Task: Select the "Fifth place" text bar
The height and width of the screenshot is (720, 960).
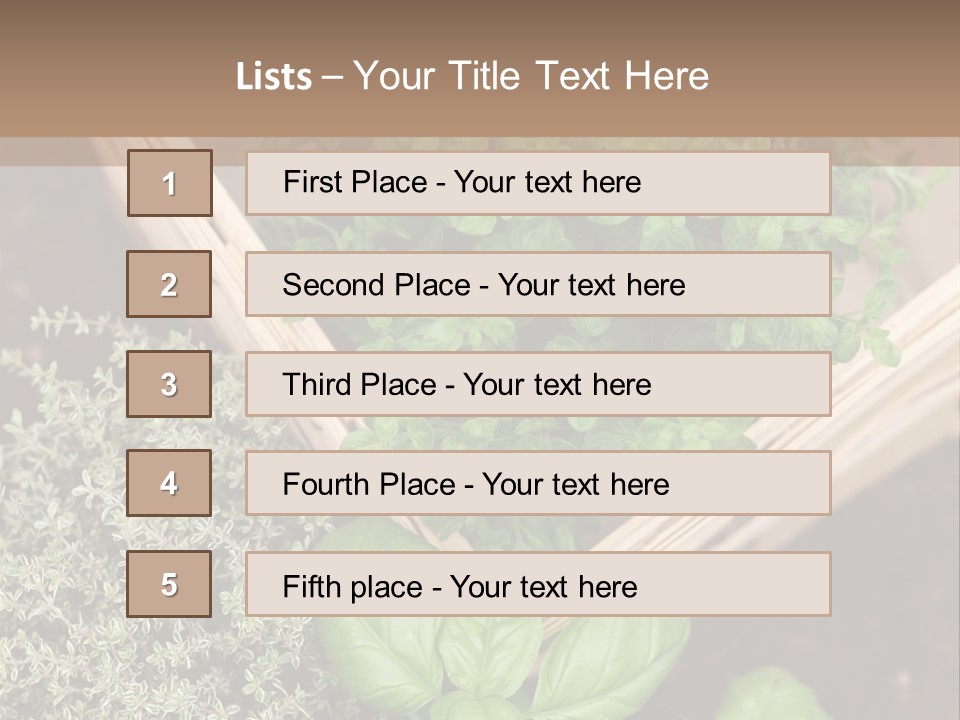Action: point(538,584)
